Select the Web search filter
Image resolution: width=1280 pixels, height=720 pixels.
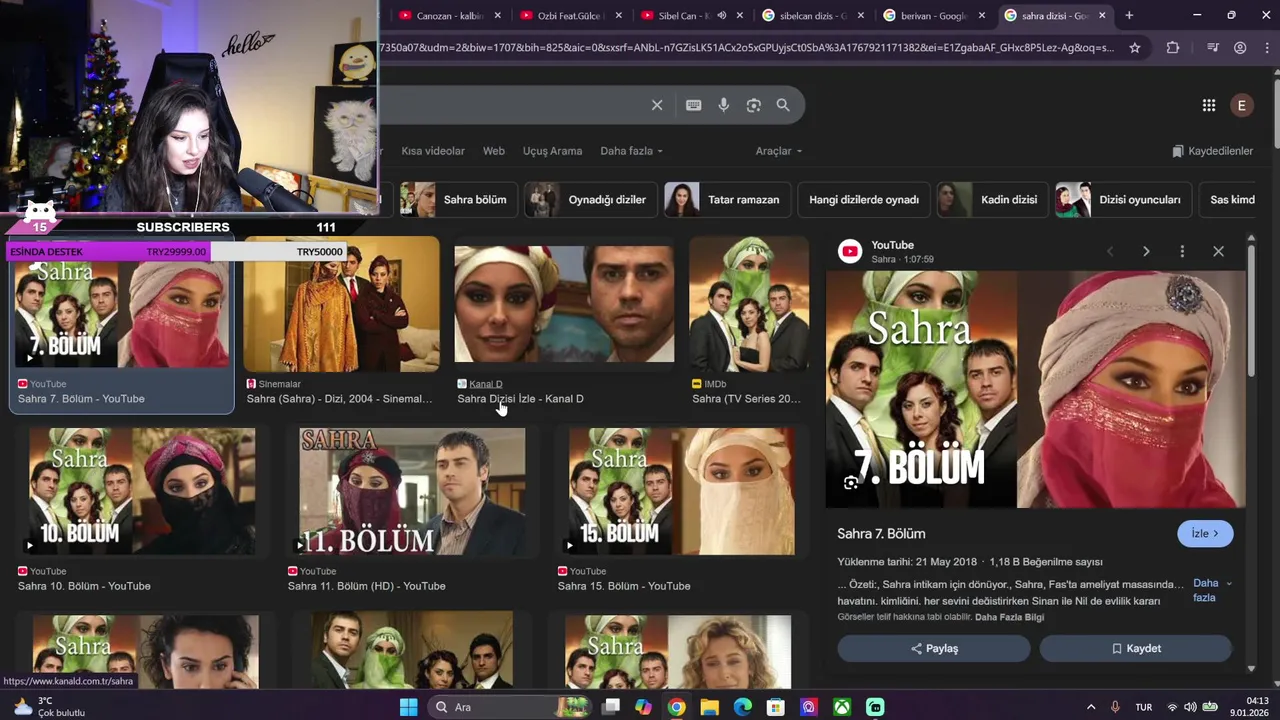point(494,151)
